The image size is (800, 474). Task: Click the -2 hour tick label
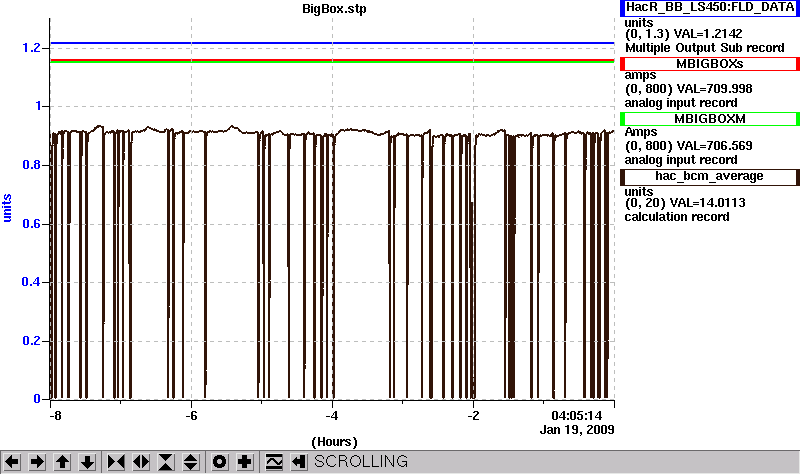[473, 416]
